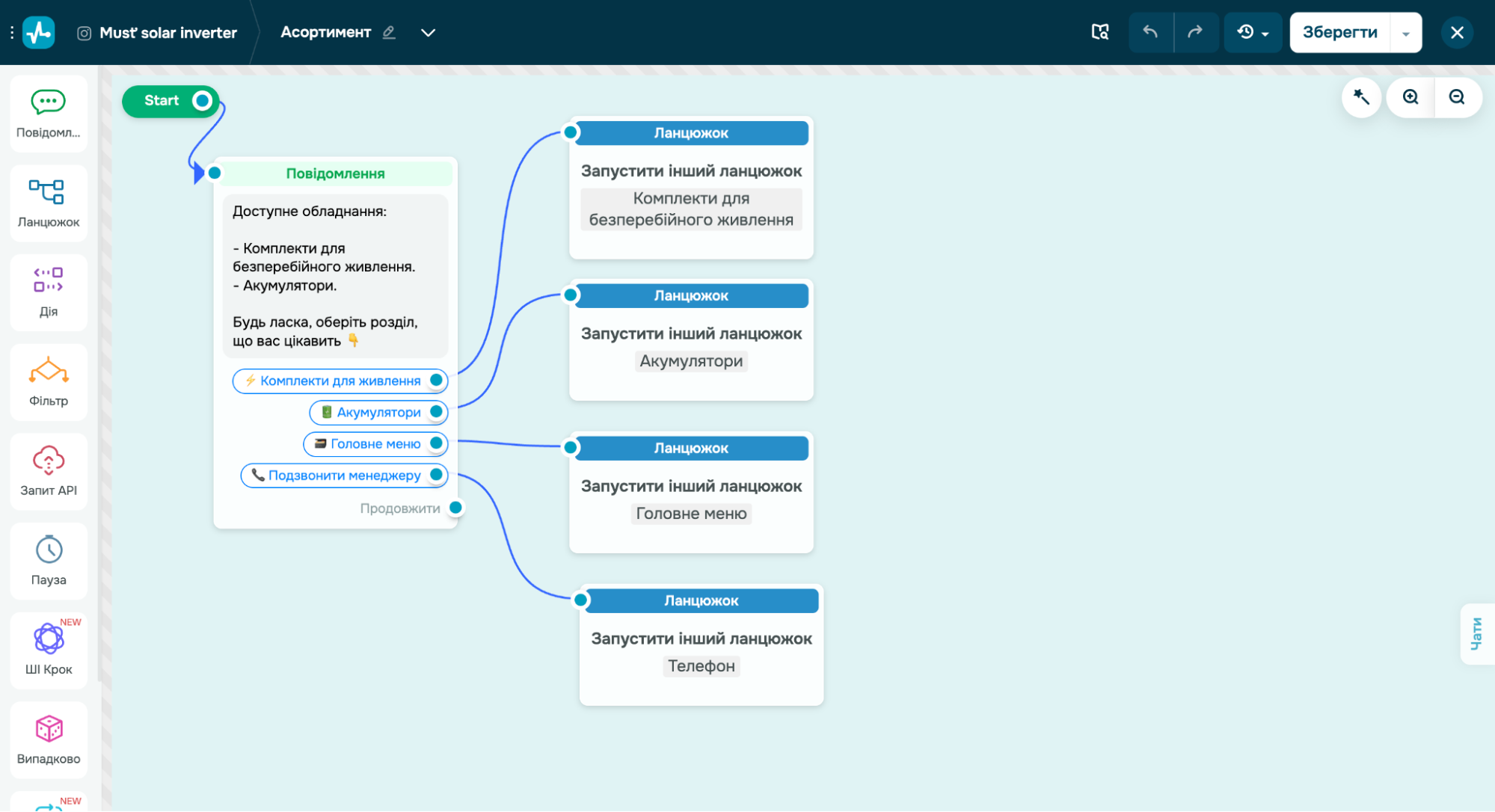Zoom in on the canvas

[1410, 97]
